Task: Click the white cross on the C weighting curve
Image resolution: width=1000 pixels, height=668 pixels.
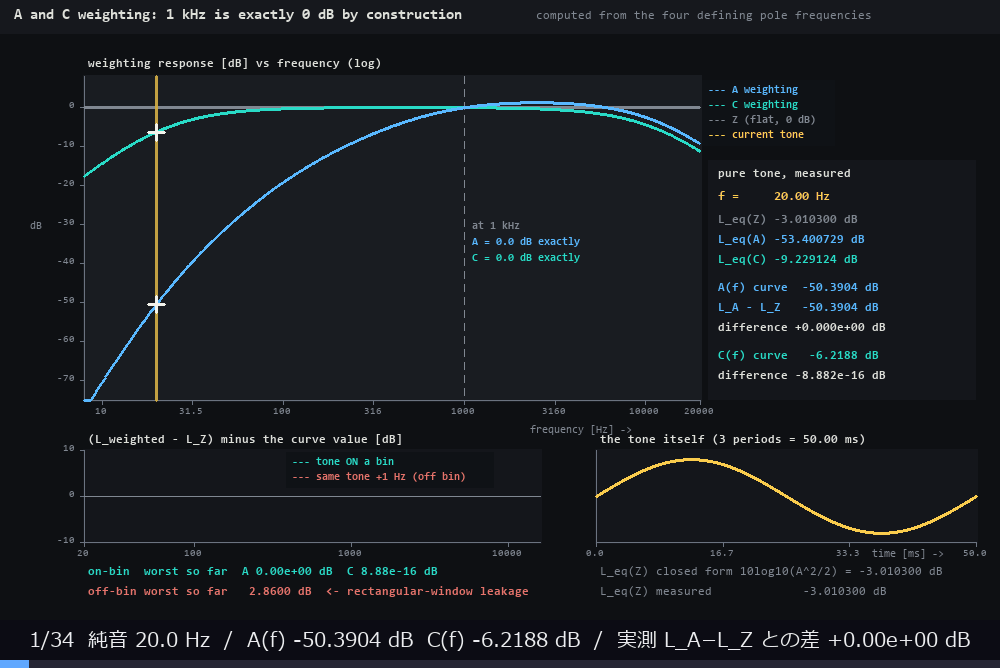Action: pyautogui.click(x=156, y=132)
